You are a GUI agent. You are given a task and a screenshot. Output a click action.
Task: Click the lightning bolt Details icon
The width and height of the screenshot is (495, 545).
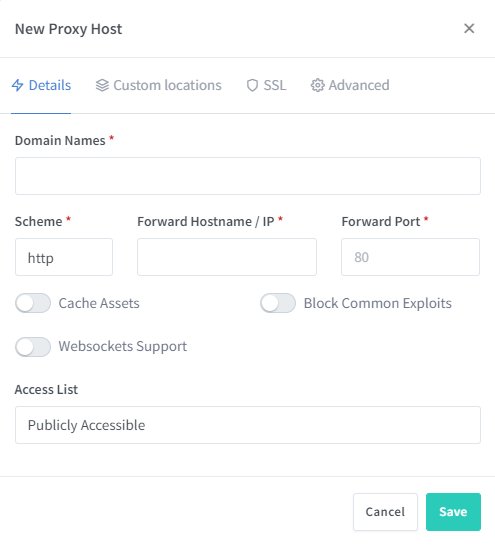17,85
